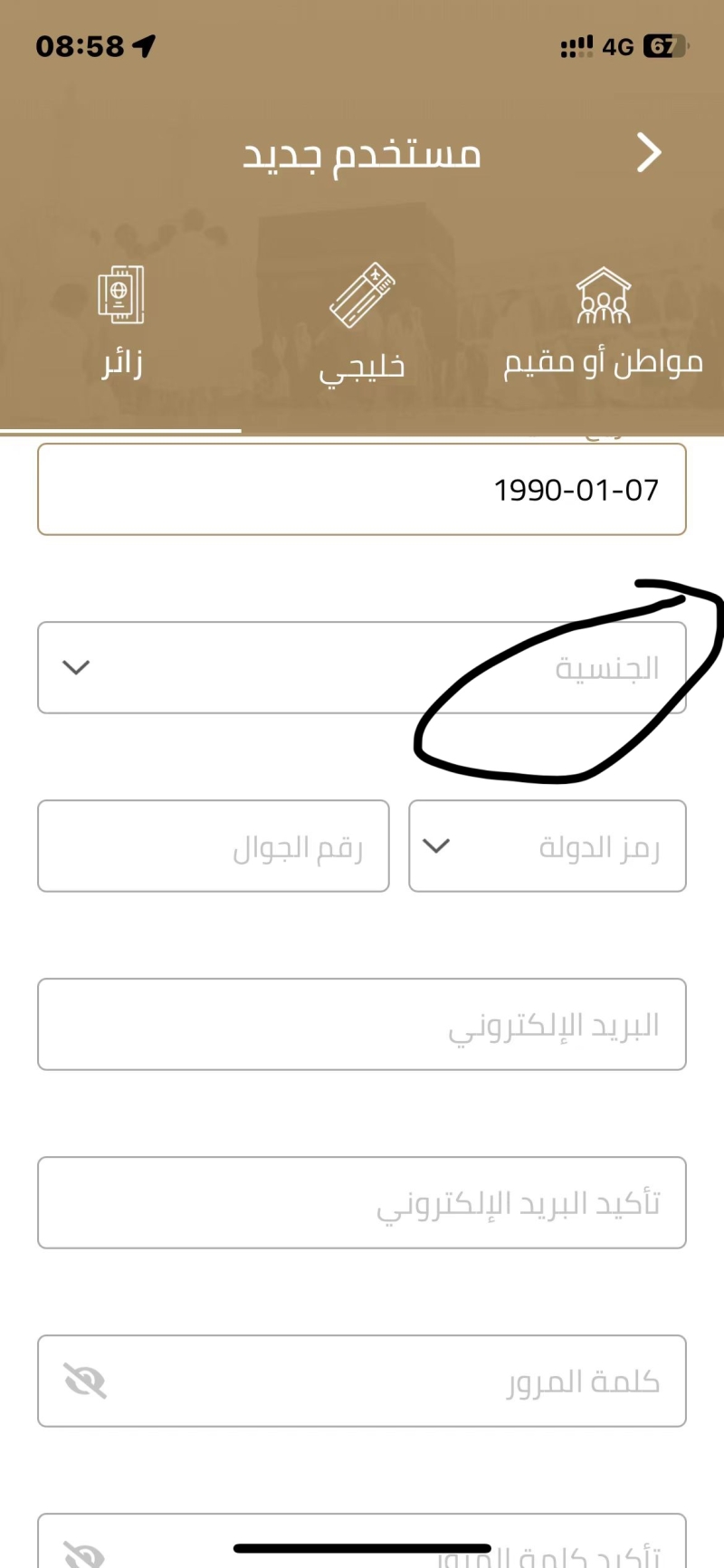Expand the رمز الدولة country code dropdown

[x=547, y=846]
